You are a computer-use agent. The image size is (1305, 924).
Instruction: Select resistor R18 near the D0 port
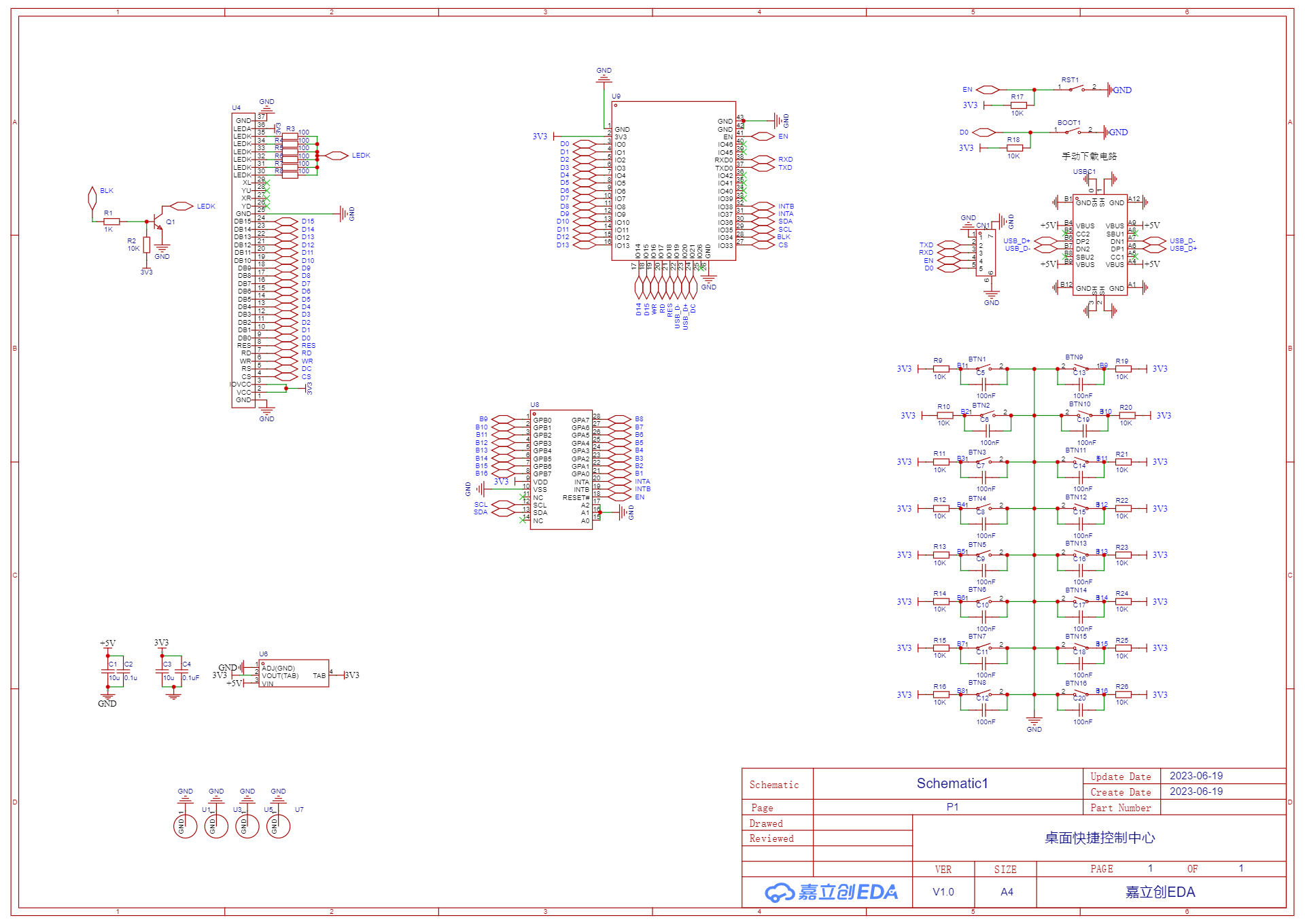(x=1014, y=147)
